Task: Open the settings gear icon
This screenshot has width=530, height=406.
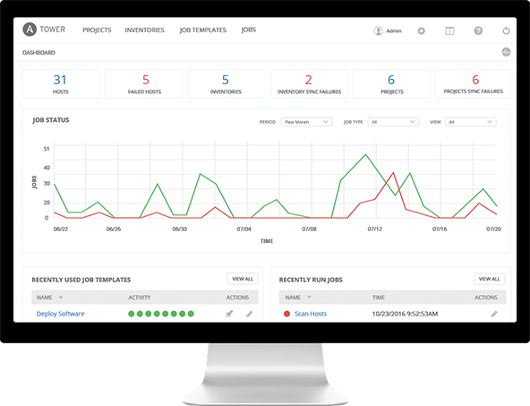Action: coord(421,31)
